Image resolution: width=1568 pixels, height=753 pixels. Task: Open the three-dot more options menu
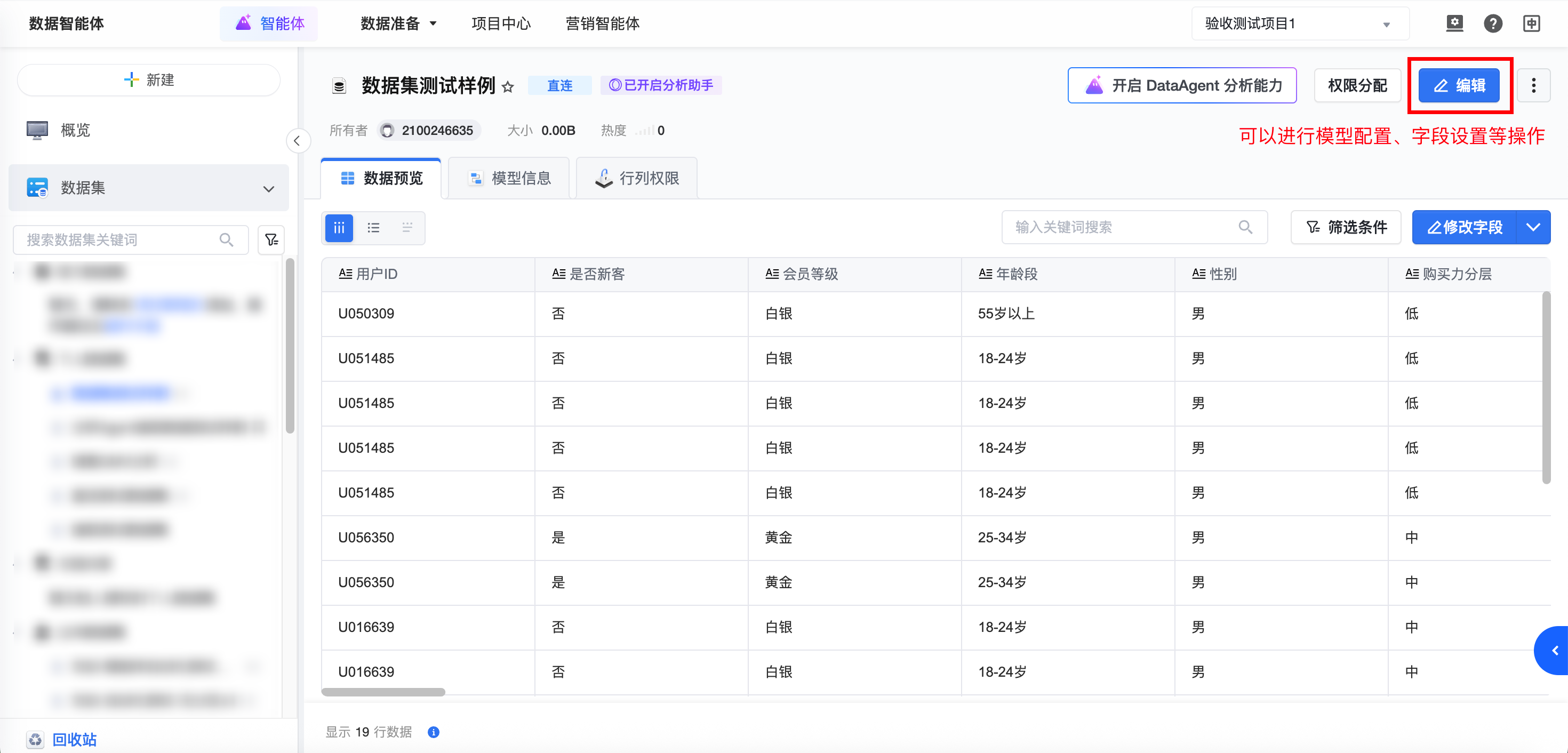coord(1533,86)
